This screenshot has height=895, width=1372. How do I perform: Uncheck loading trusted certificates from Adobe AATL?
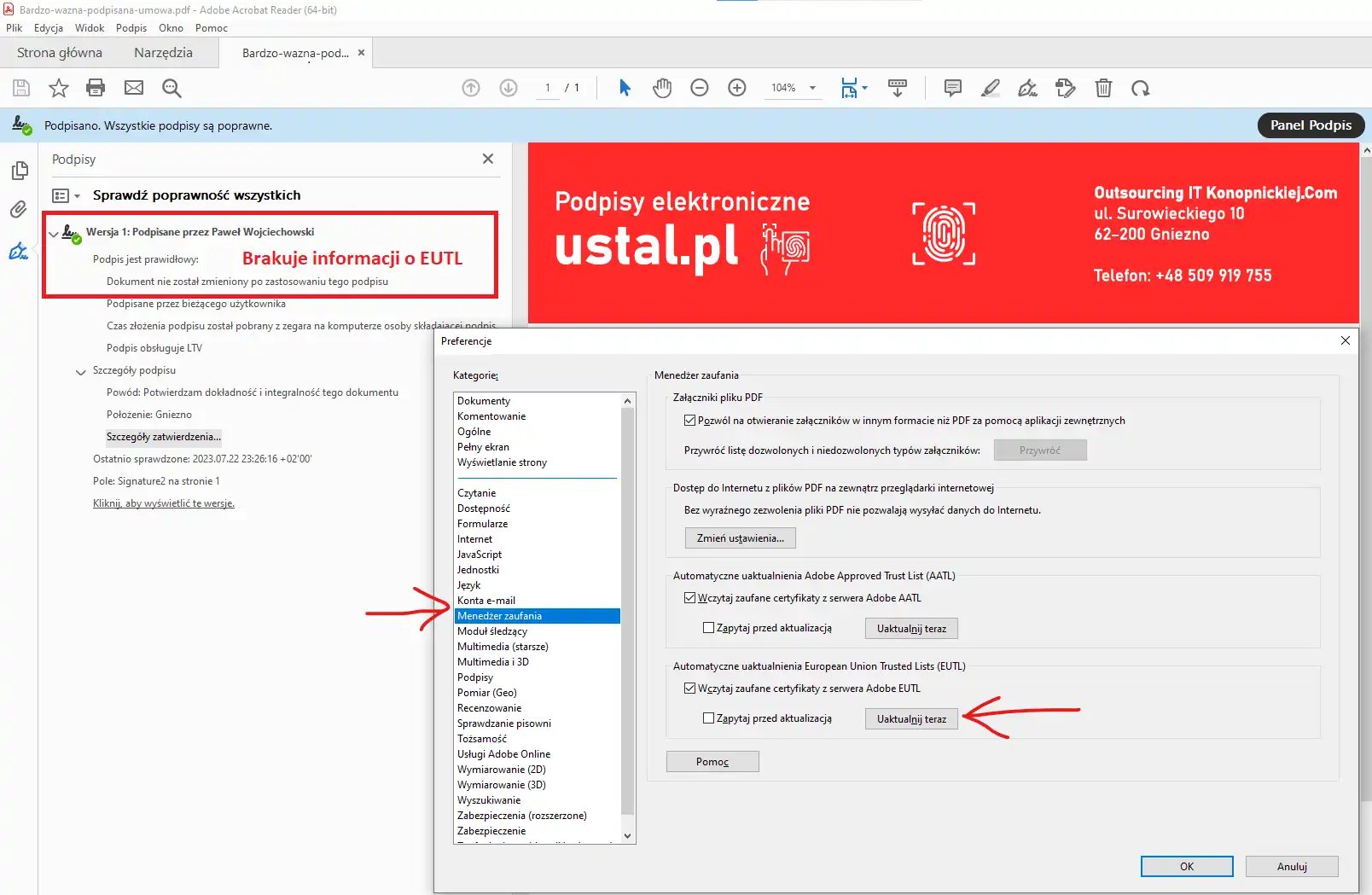(x=689, y=598)
